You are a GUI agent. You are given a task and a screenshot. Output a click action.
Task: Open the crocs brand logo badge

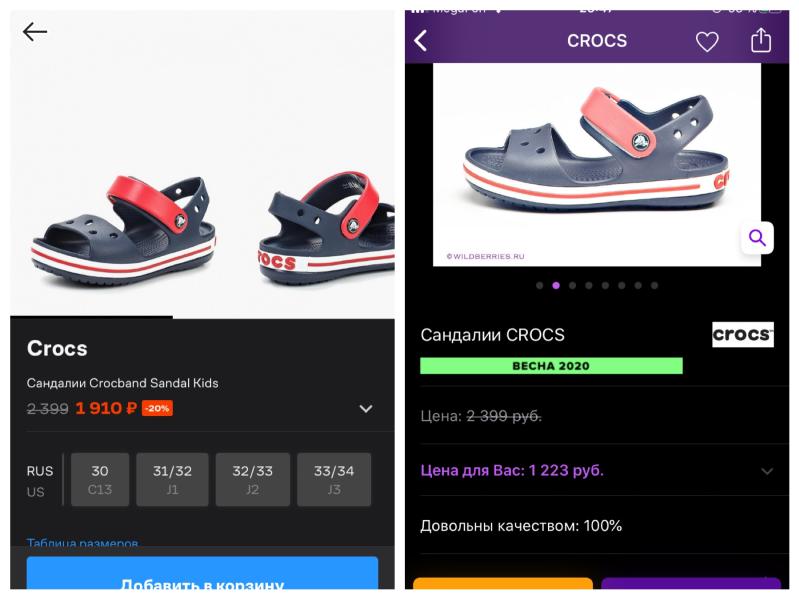pos(742,334)
